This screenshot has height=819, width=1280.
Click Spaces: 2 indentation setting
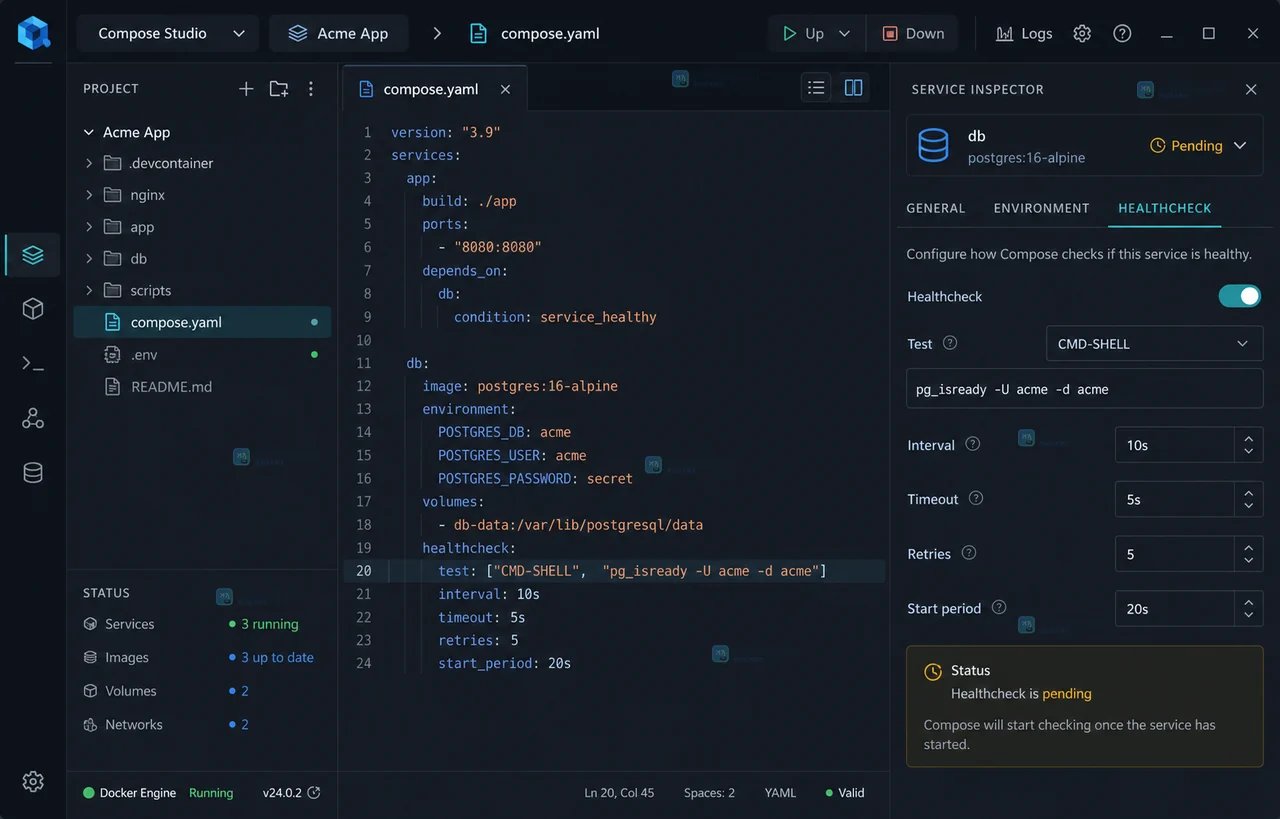tap(709, 792)
